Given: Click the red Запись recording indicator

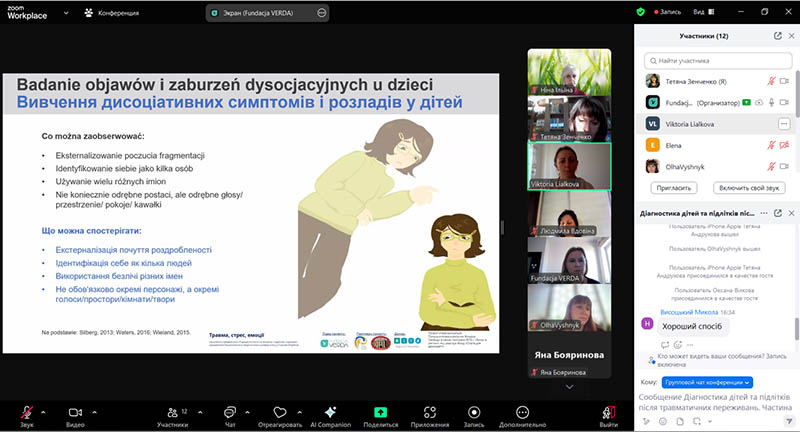Looking at the screenshot, I should tap(667, 12).
